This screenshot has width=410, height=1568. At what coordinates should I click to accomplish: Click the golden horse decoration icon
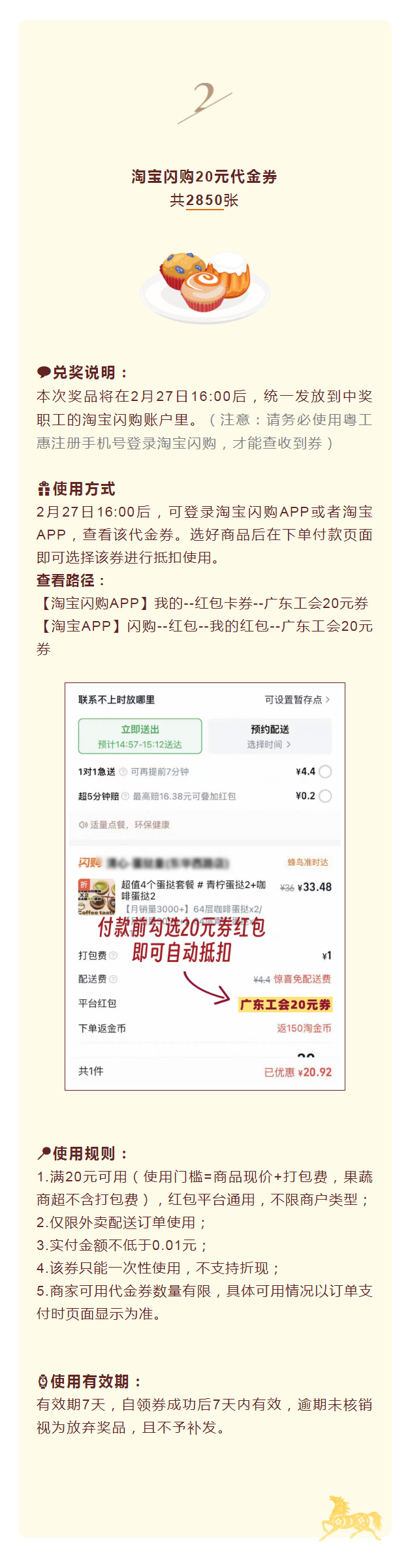point(351,1518)
